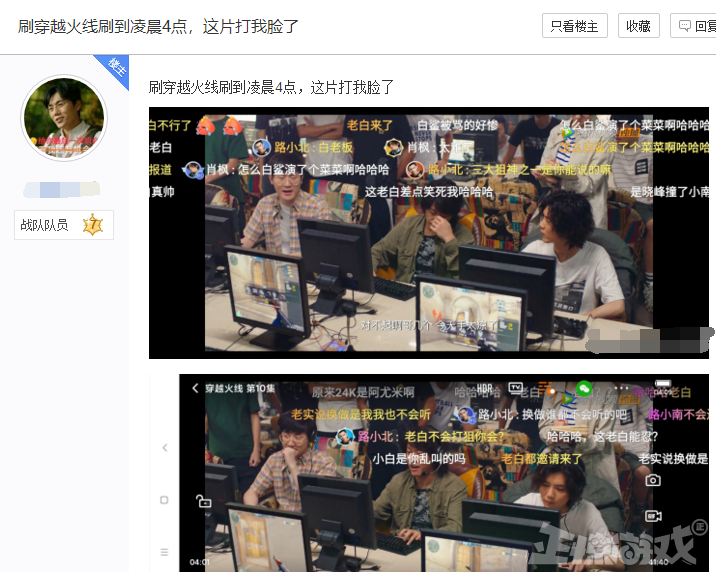Click the Android home square in second image

pos(164,500)
